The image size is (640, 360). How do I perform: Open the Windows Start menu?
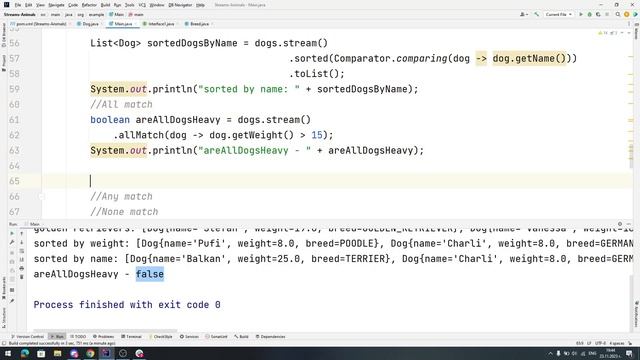coord(8,353)
